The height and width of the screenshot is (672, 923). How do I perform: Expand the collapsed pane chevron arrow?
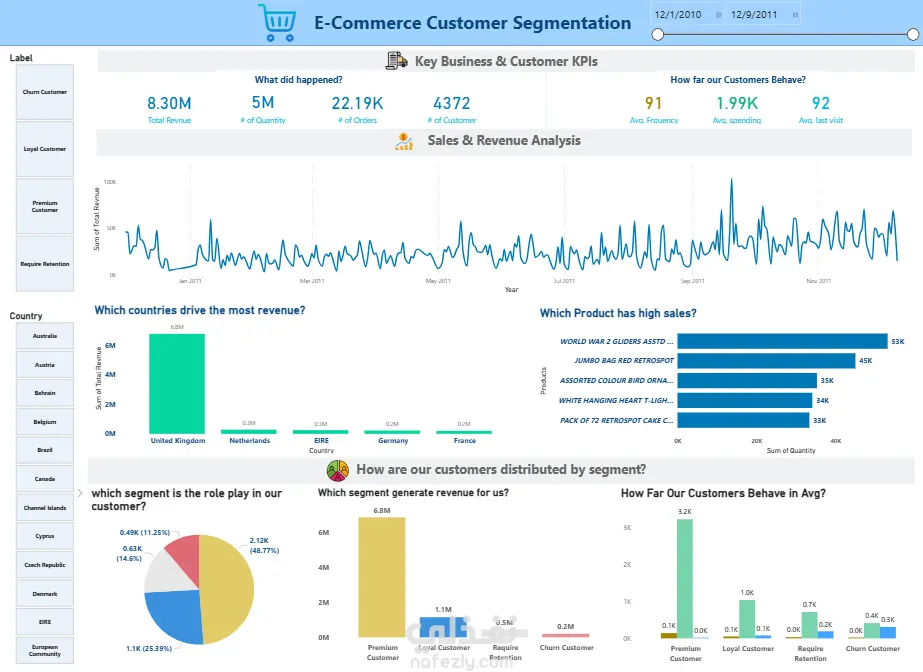pos(80,493)
